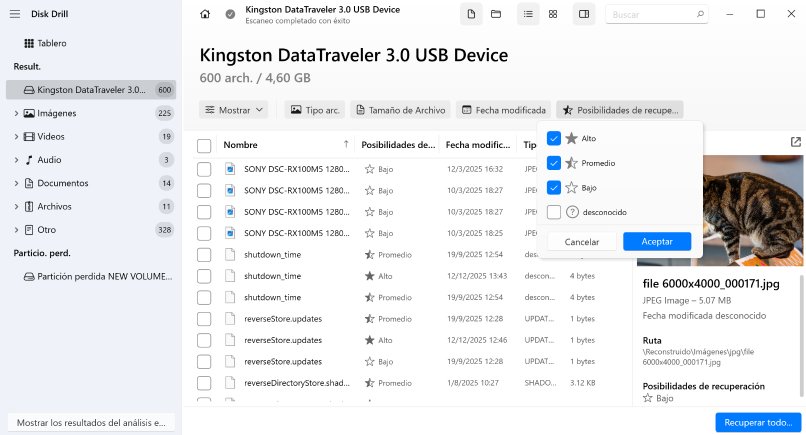Click the sort arrow in the Nombre column

(x=346, y=144)
